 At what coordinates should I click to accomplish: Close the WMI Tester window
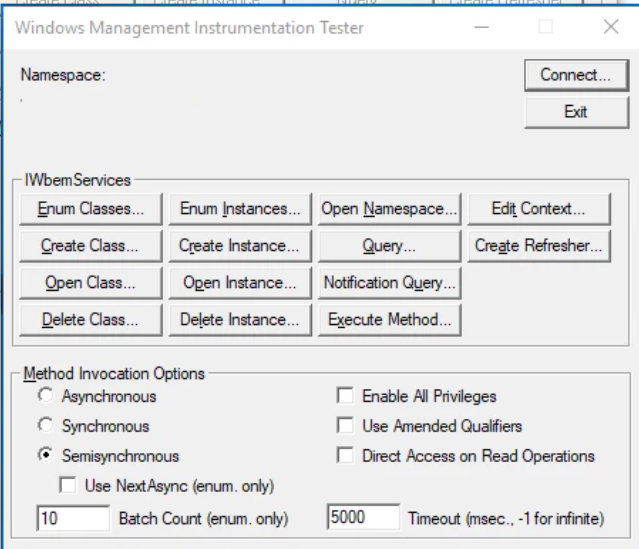click(611, 27)
